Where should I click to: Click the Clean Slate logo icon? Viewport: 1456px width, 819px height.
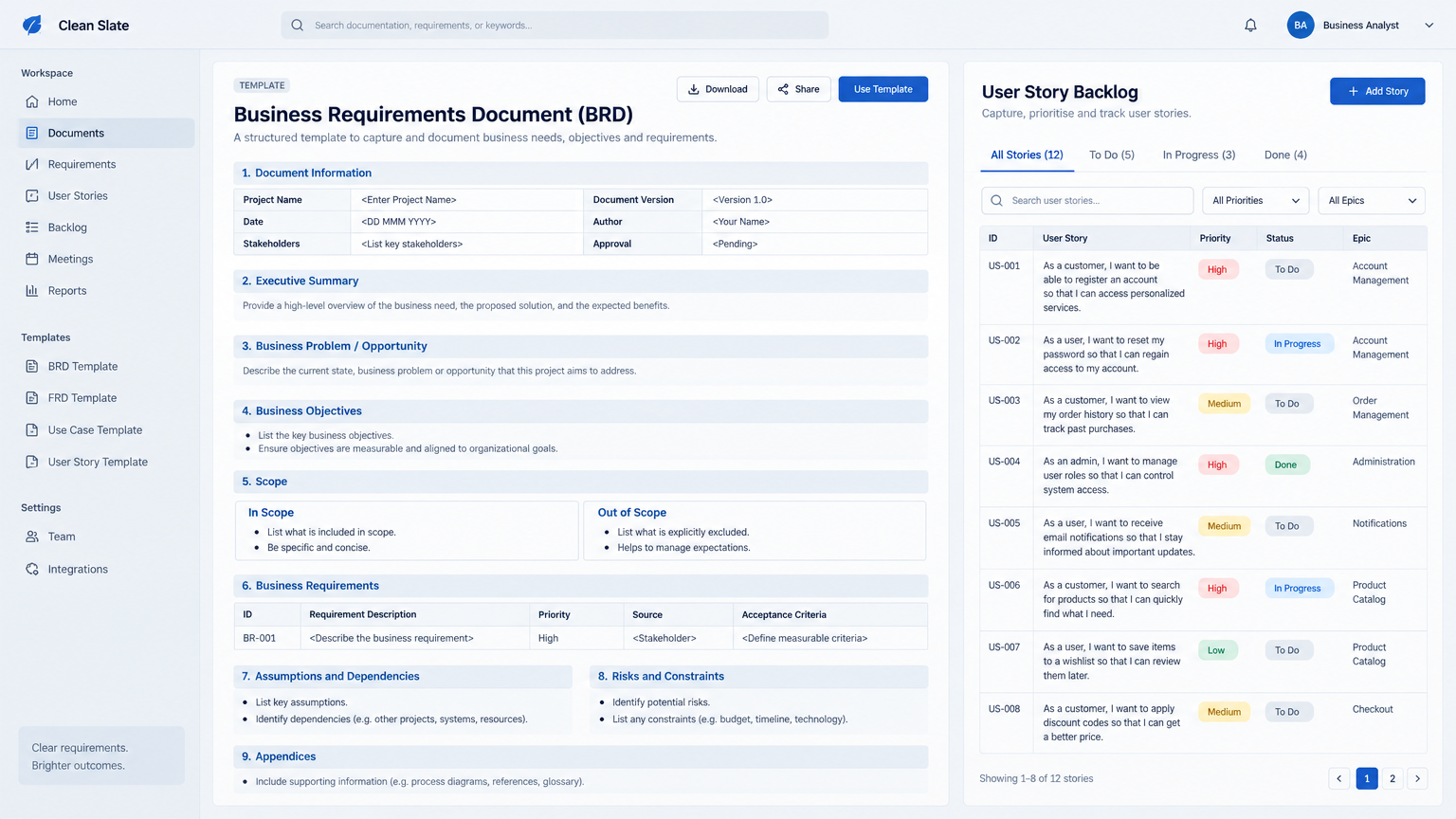(x=32, y=25)
